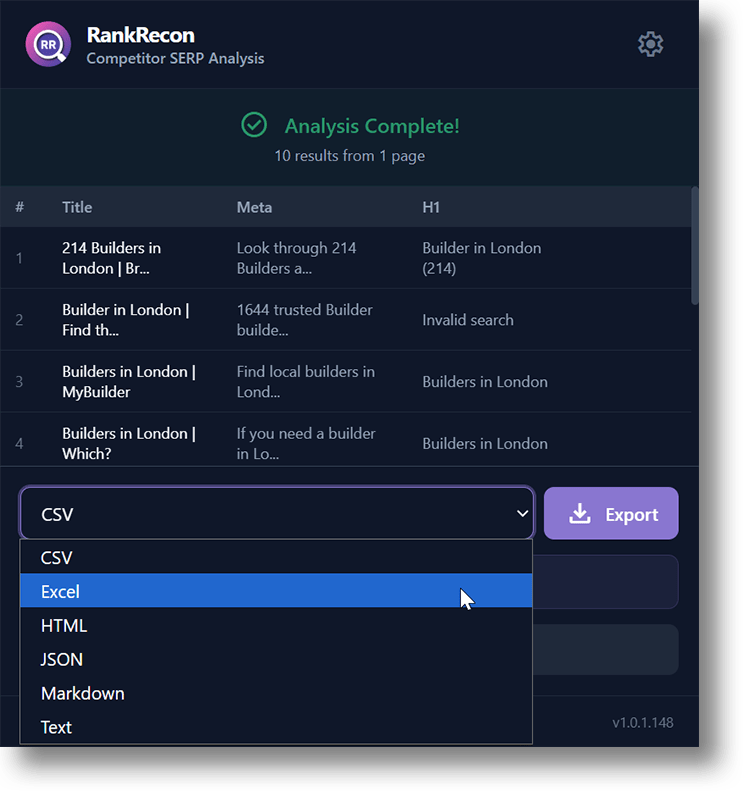Image resolution: width=744 pixels, height=800 pixels.
Task: Open the 'Builders in London | MyBuilder' row
Action: click(x=128, y=382)
